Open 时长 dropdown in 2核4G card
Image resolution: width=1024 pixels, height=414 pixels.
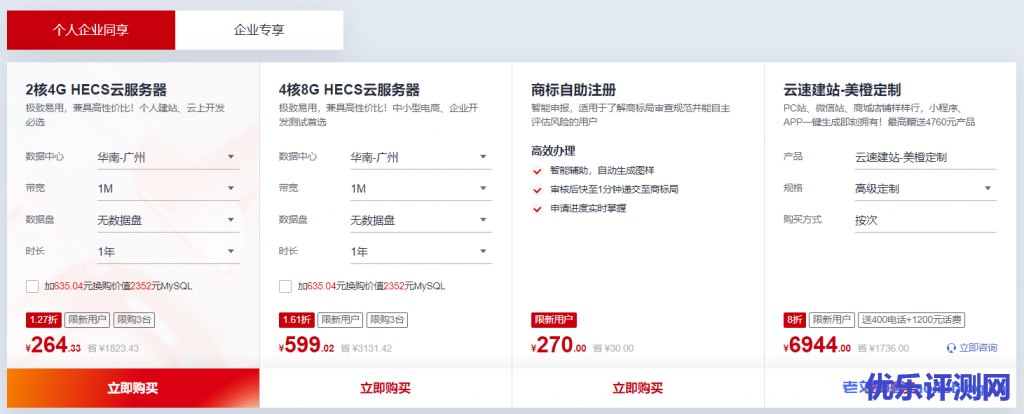click(168, 251)
